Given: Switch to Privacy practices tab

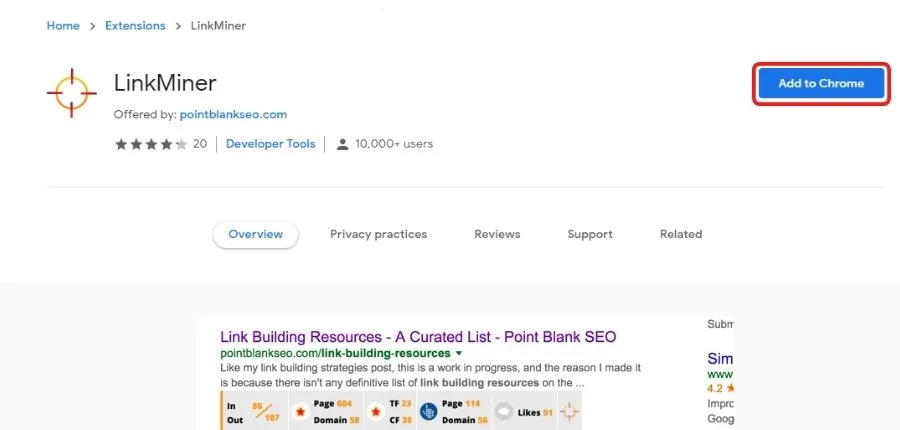Looking at the screenshot, I should click(x=378, y=234).
